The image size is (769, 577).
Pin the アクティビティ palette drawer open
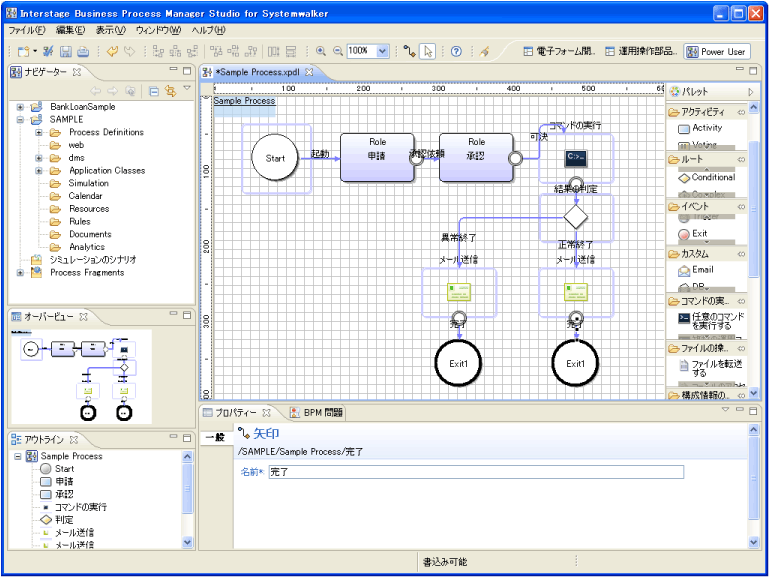[x=741, y=112]
